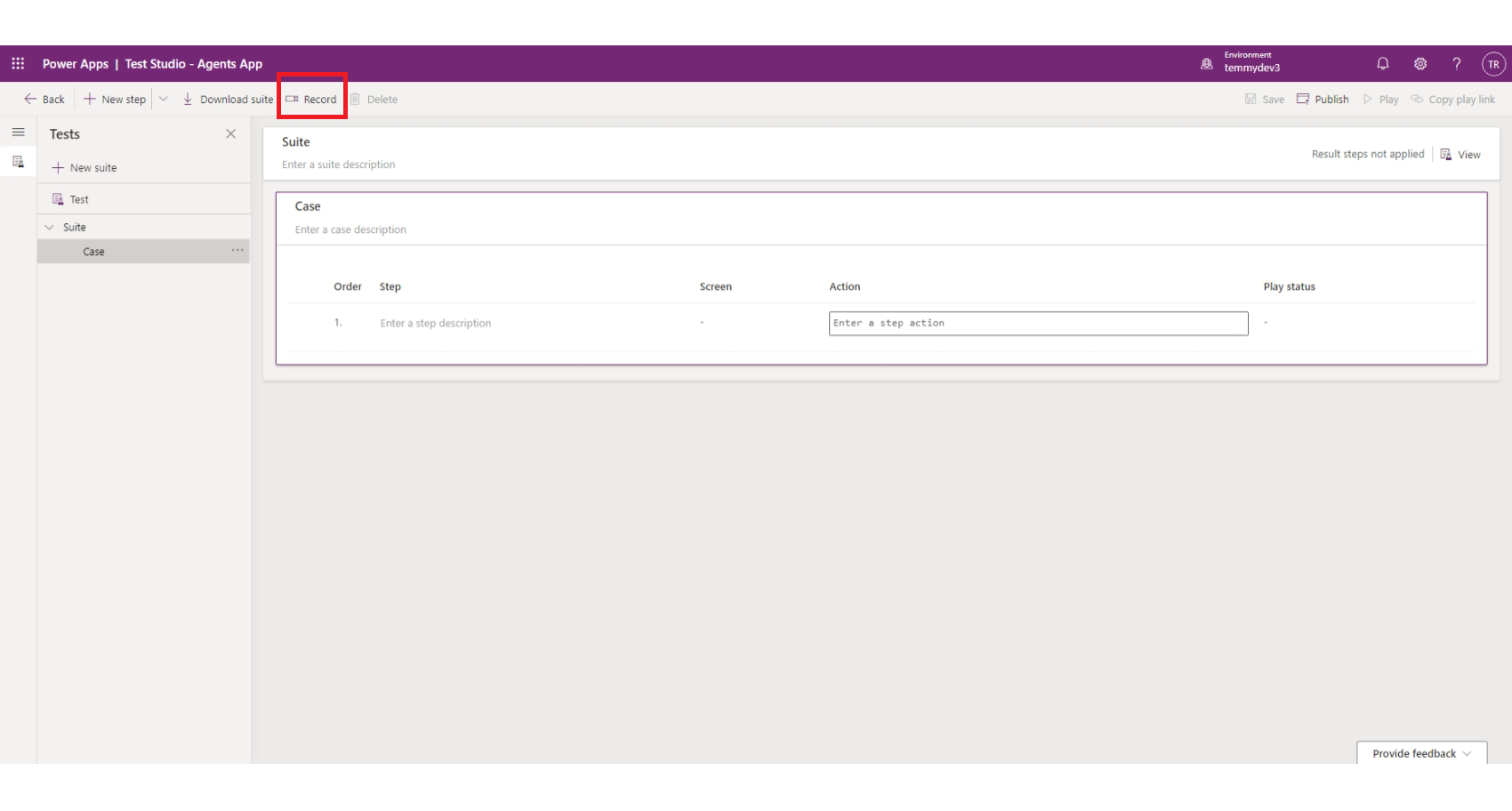Screen dimensions: 1512x811
Task: Click the case description field
Action: pos(350,229)
